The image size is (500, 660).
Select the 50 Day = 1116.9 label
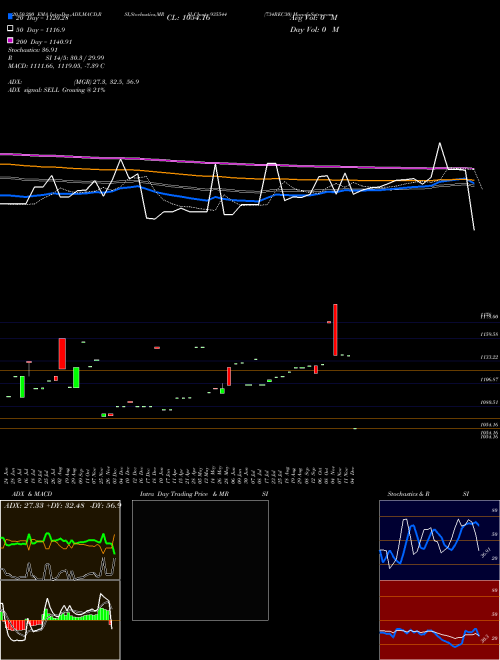tap(40, 30)
